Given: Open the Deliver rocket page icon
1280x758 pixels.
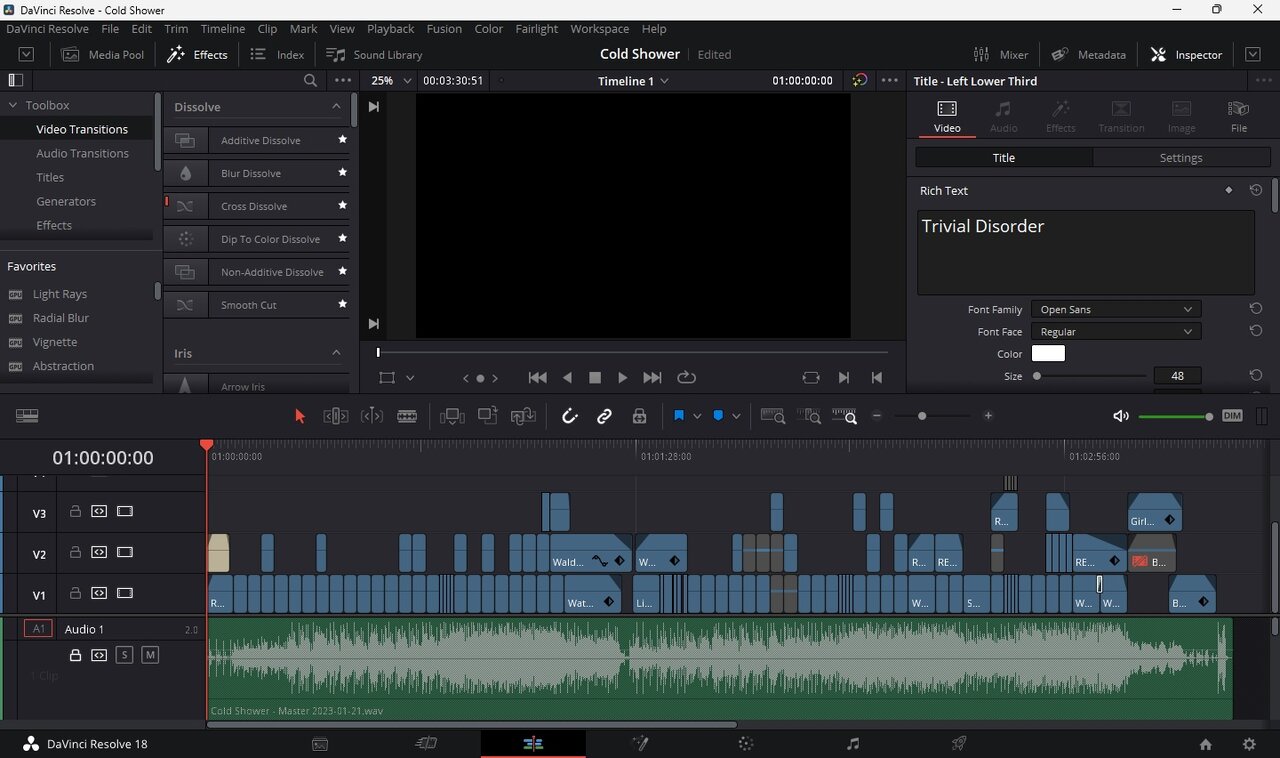Looking at the screenshot, I should pyautogui.click(x=959, y=744).
